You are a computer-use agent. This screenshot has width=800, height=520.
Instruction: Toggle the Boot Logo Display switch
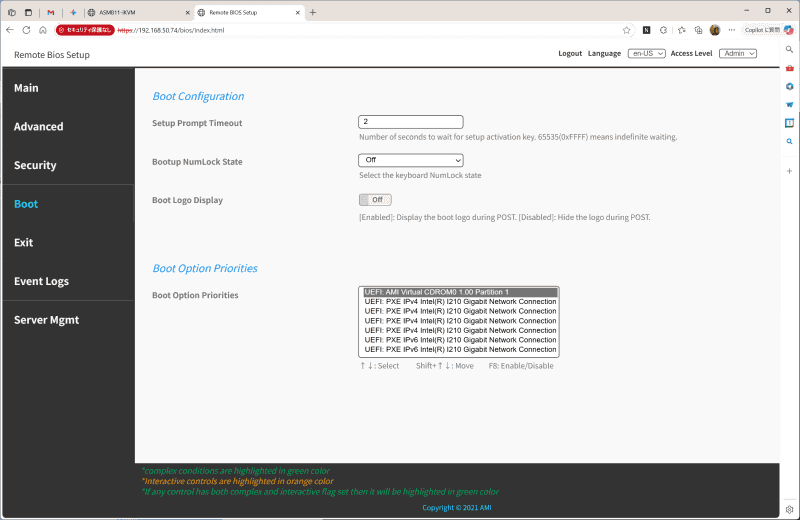click(x=375, y=200)
